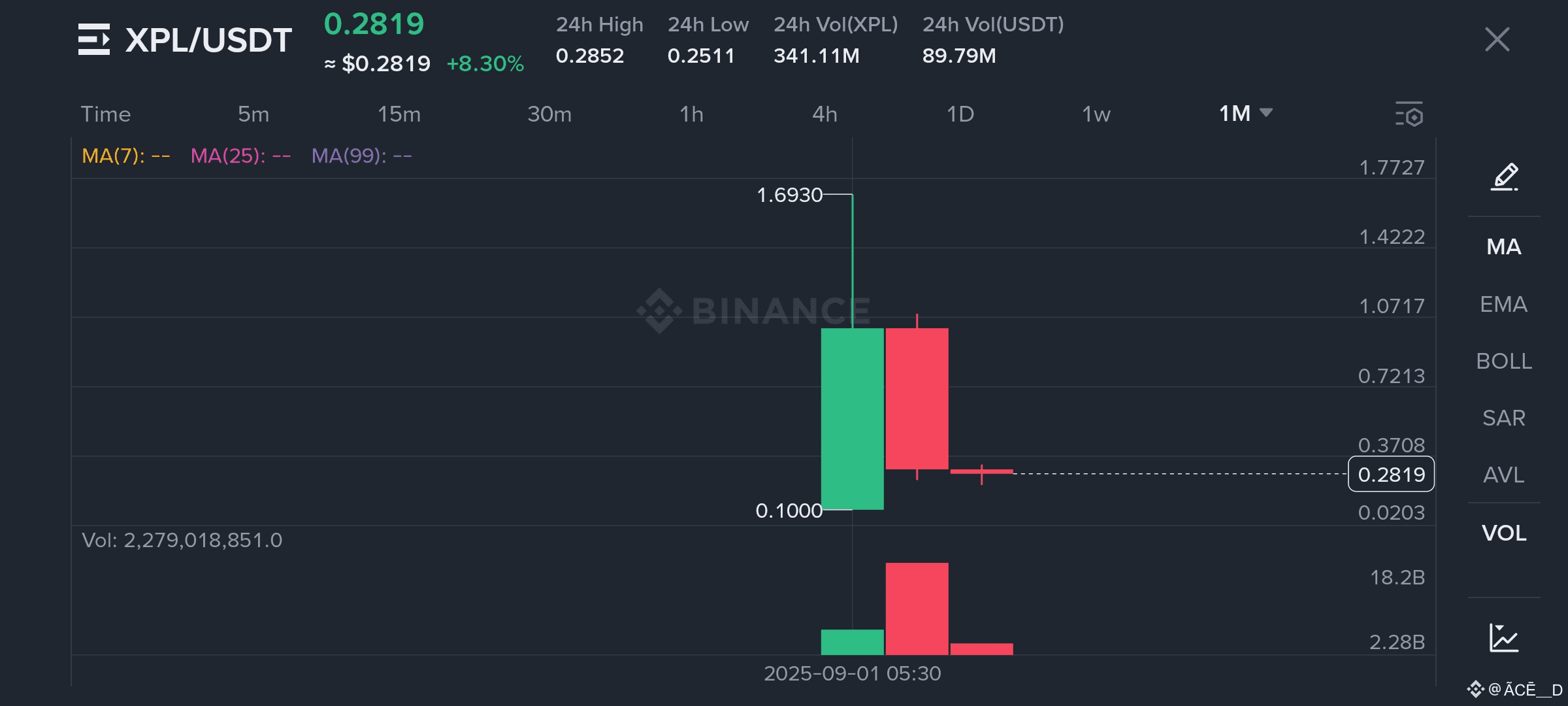The image size is (1568, 706).
Task: Open chart settings icon
Action: coord(1409,114)
